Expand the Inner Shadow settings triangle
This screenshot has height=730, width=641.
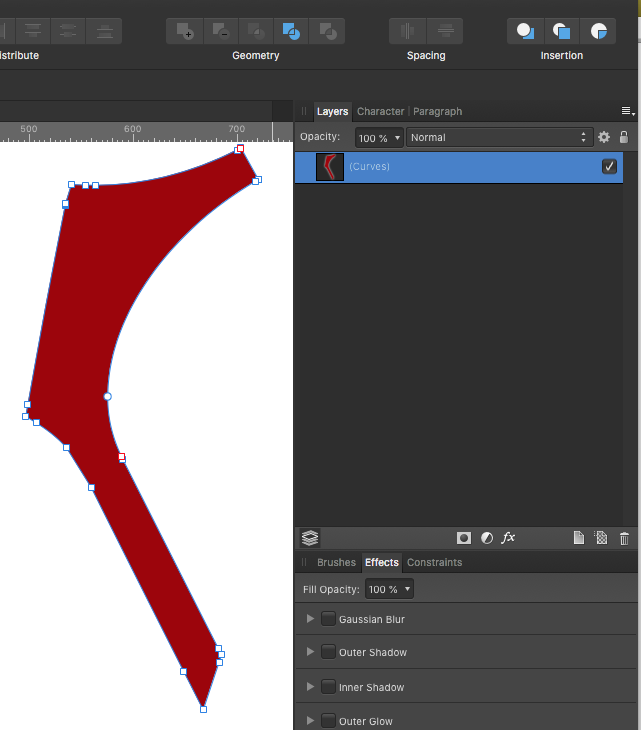pos(310,687)
